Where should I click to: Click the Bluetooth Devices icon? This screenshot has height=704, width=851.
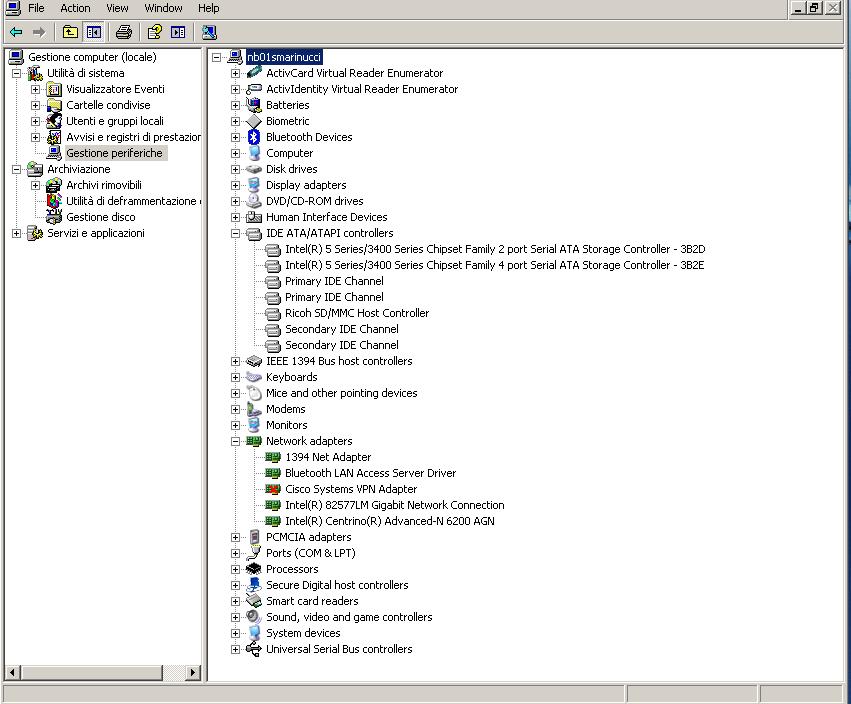tap(254, 137)
